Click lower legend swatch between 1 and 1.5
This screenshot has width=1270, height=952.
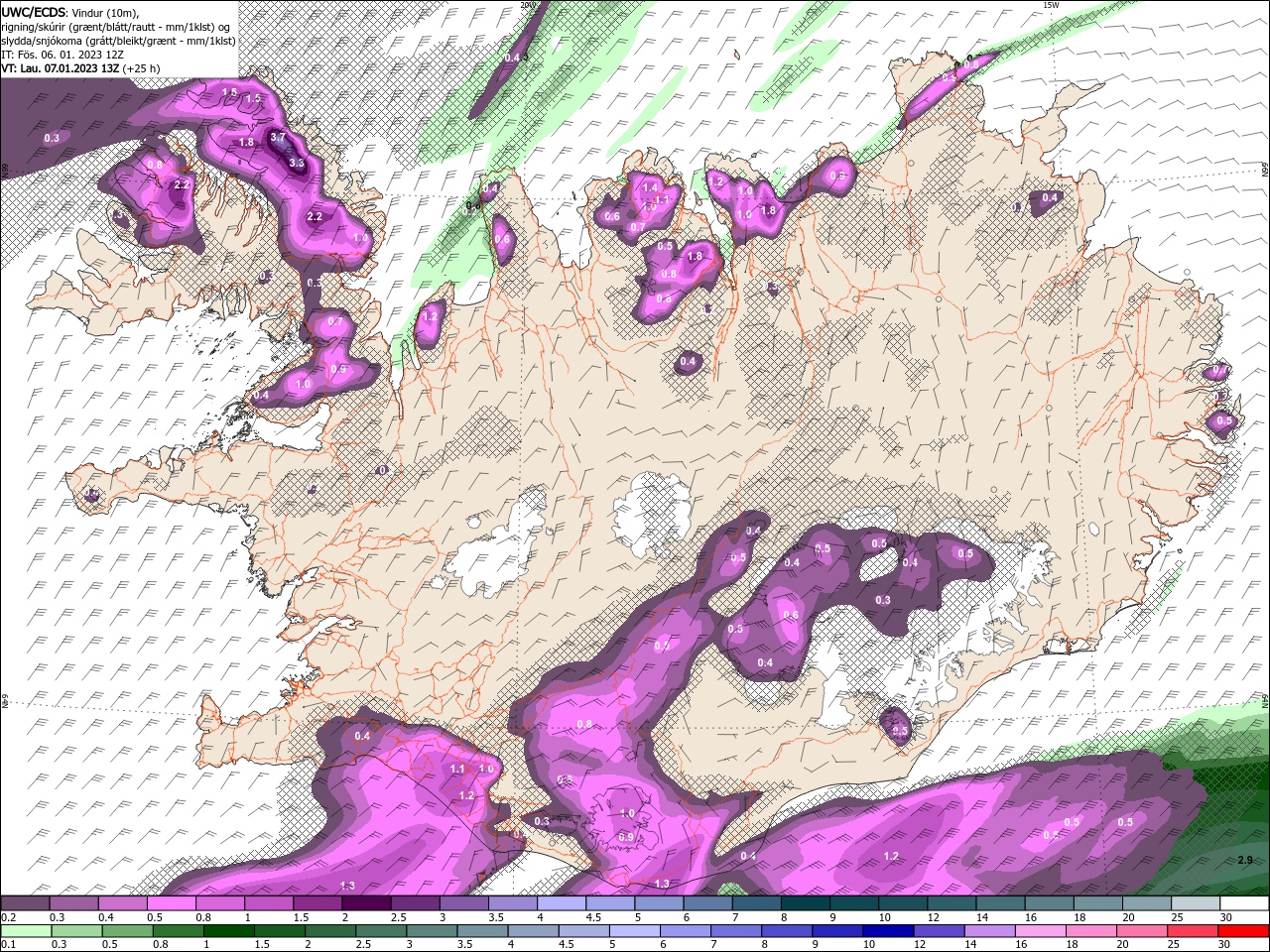tap(228, 931)
